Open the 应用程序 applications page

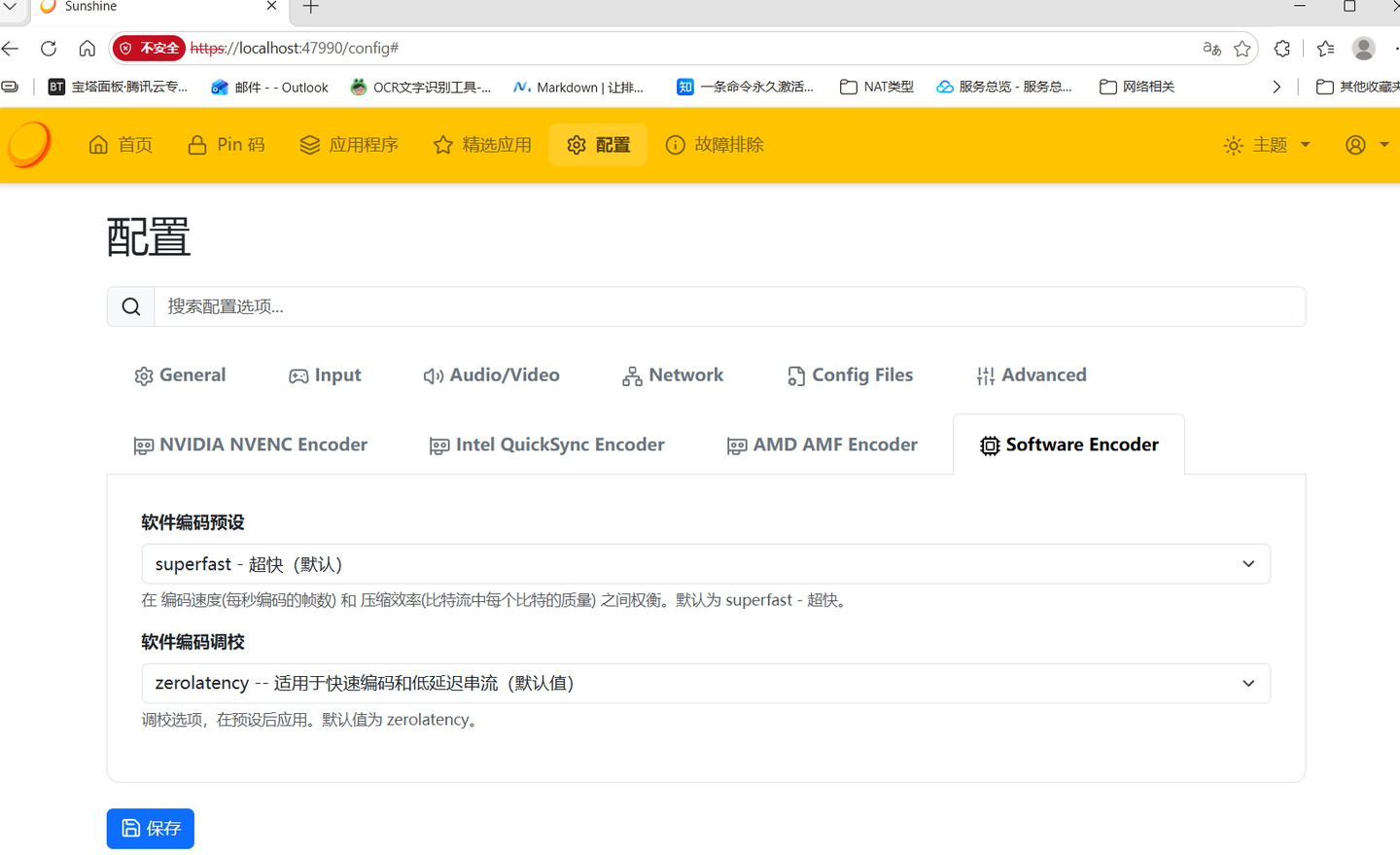click(x=349, y=145)
